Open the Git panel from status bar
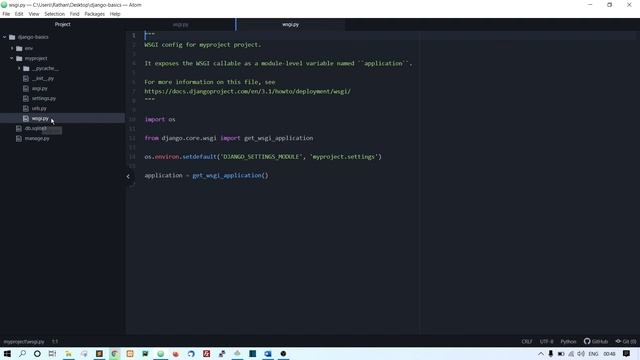This screenshot has height=360, width=640. tap(626, 342)
